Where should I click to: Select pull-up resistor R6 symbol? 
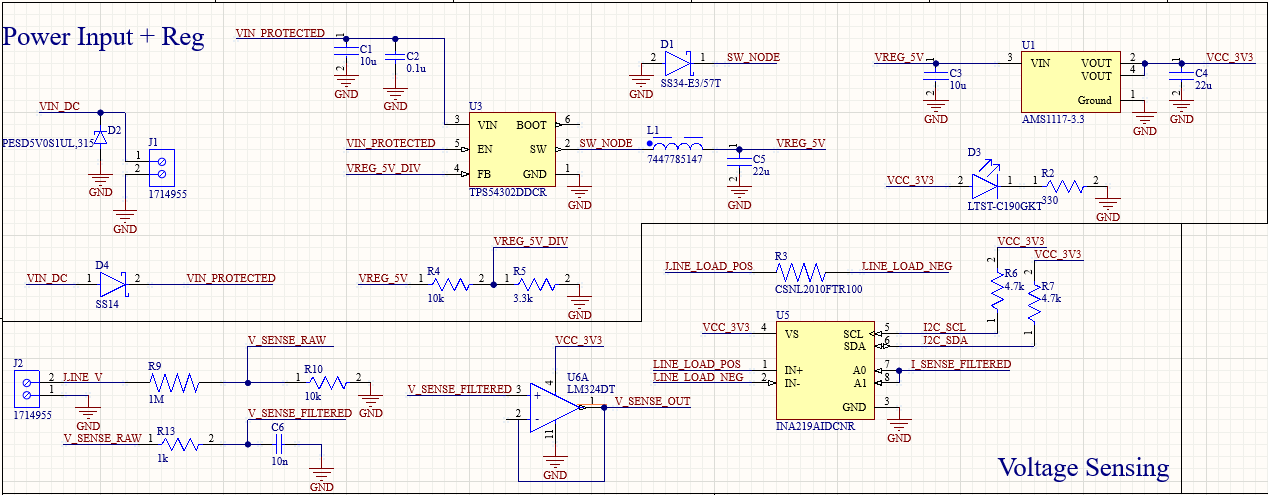[996, 290]
